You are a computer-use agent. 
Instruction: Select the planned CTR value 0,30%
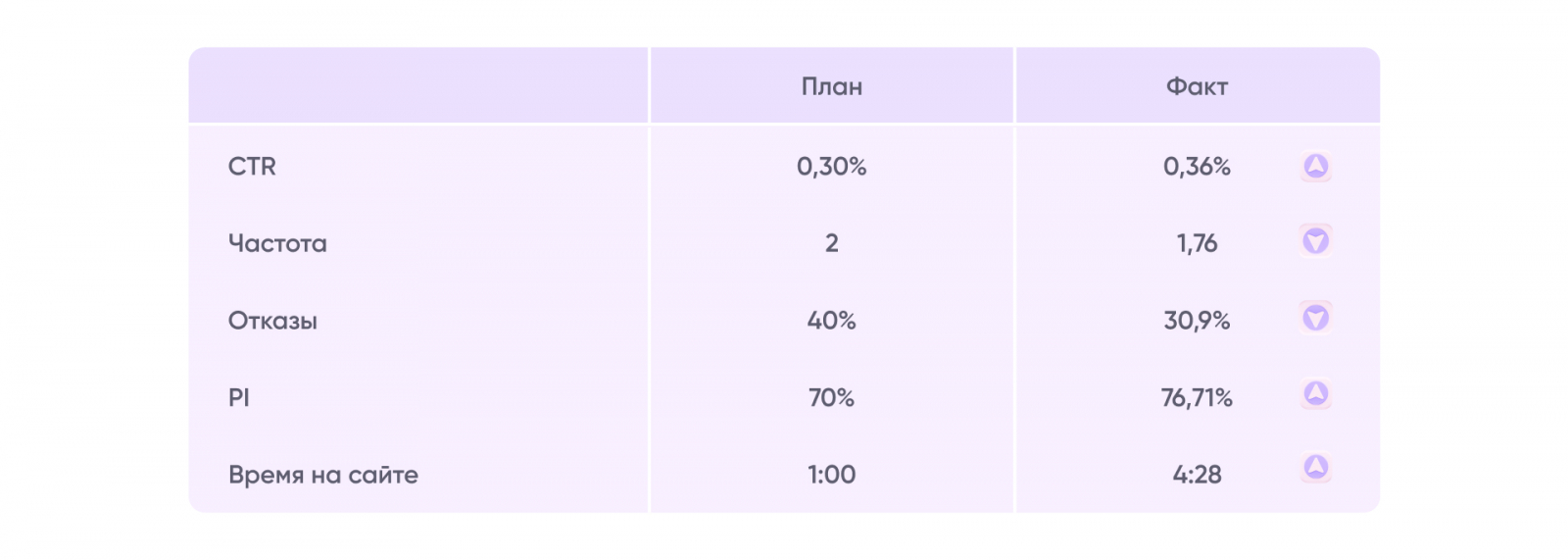[831, 167]
